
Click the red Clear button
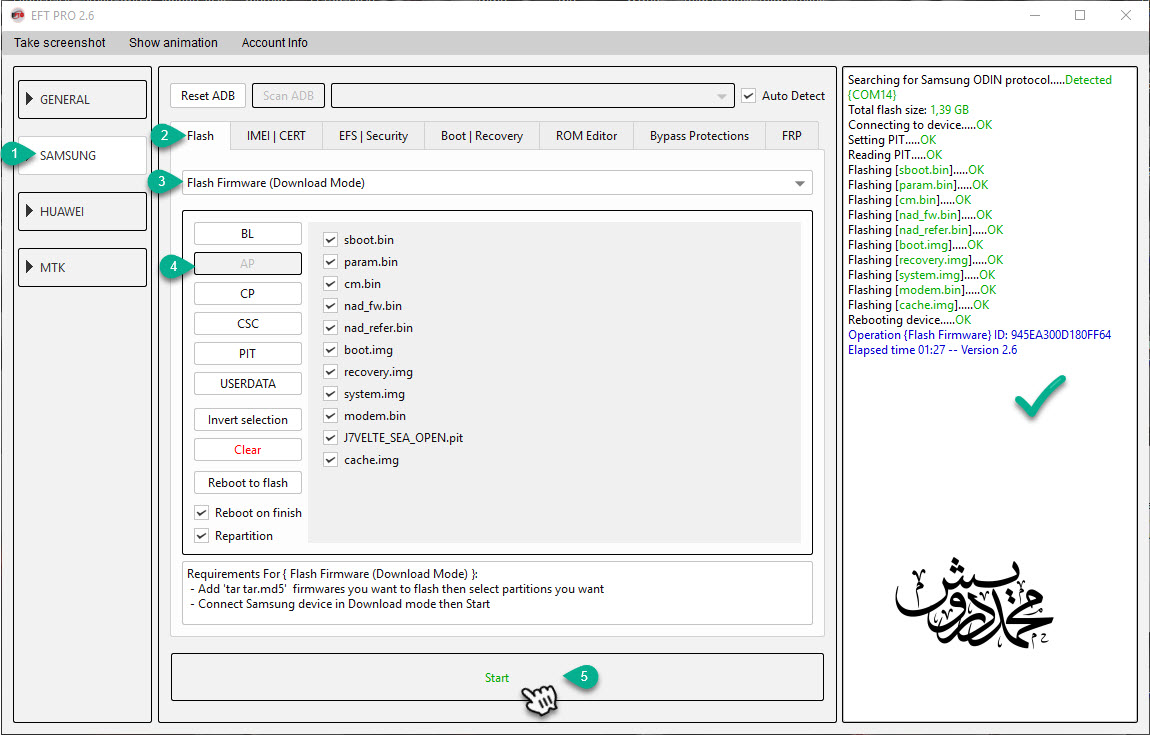[x=247, y=450]
